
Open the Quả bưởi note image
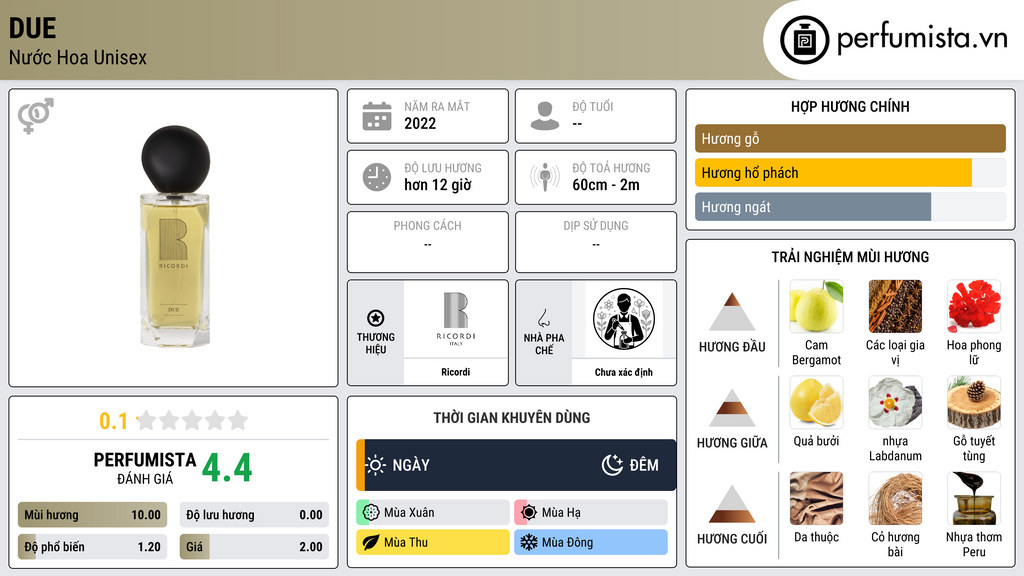click(x=816, y=402)
